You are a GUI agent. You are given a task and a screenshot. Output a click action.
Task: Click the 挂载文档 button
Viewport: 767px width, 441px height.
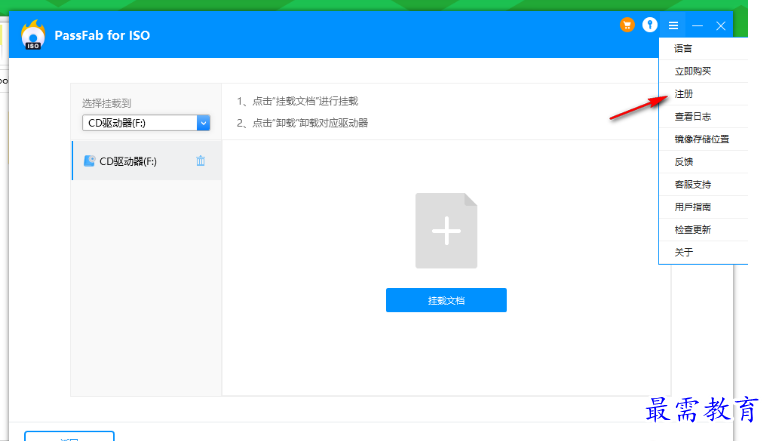click(x=446, y=300)
